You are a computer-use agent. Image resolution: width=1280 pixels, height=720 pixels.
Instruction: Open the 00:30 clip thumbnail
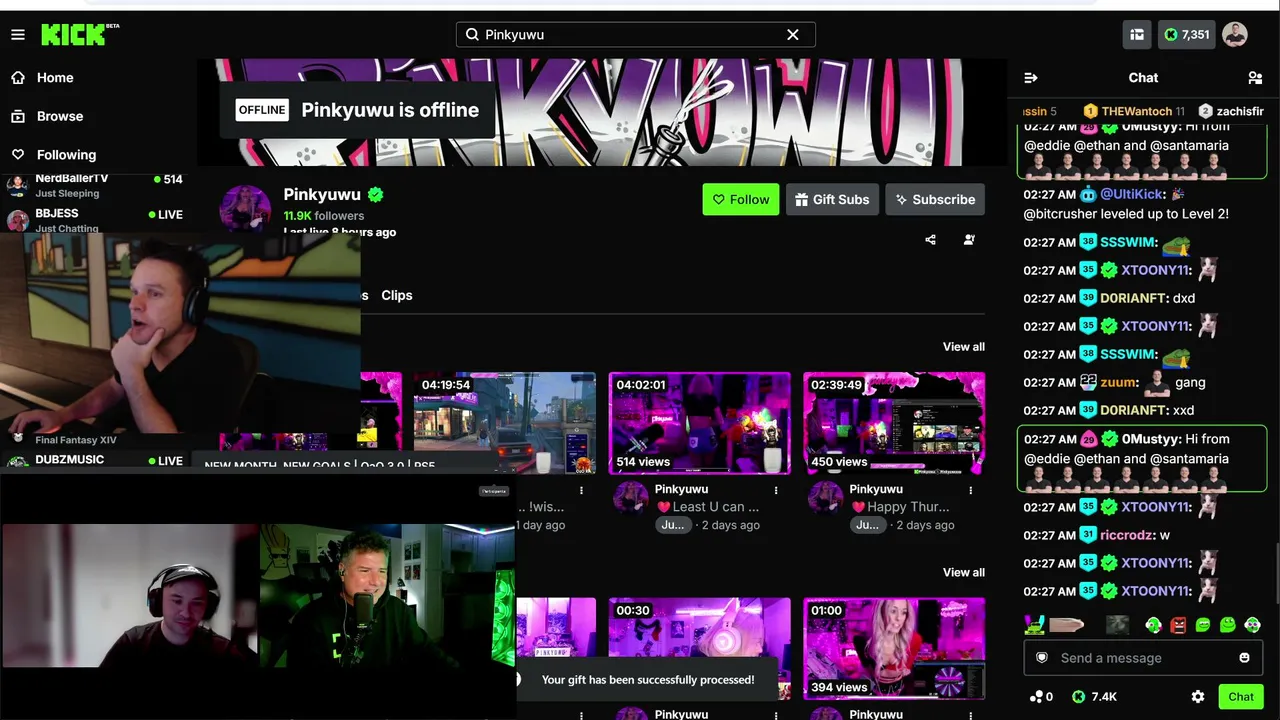pos(700,648)
